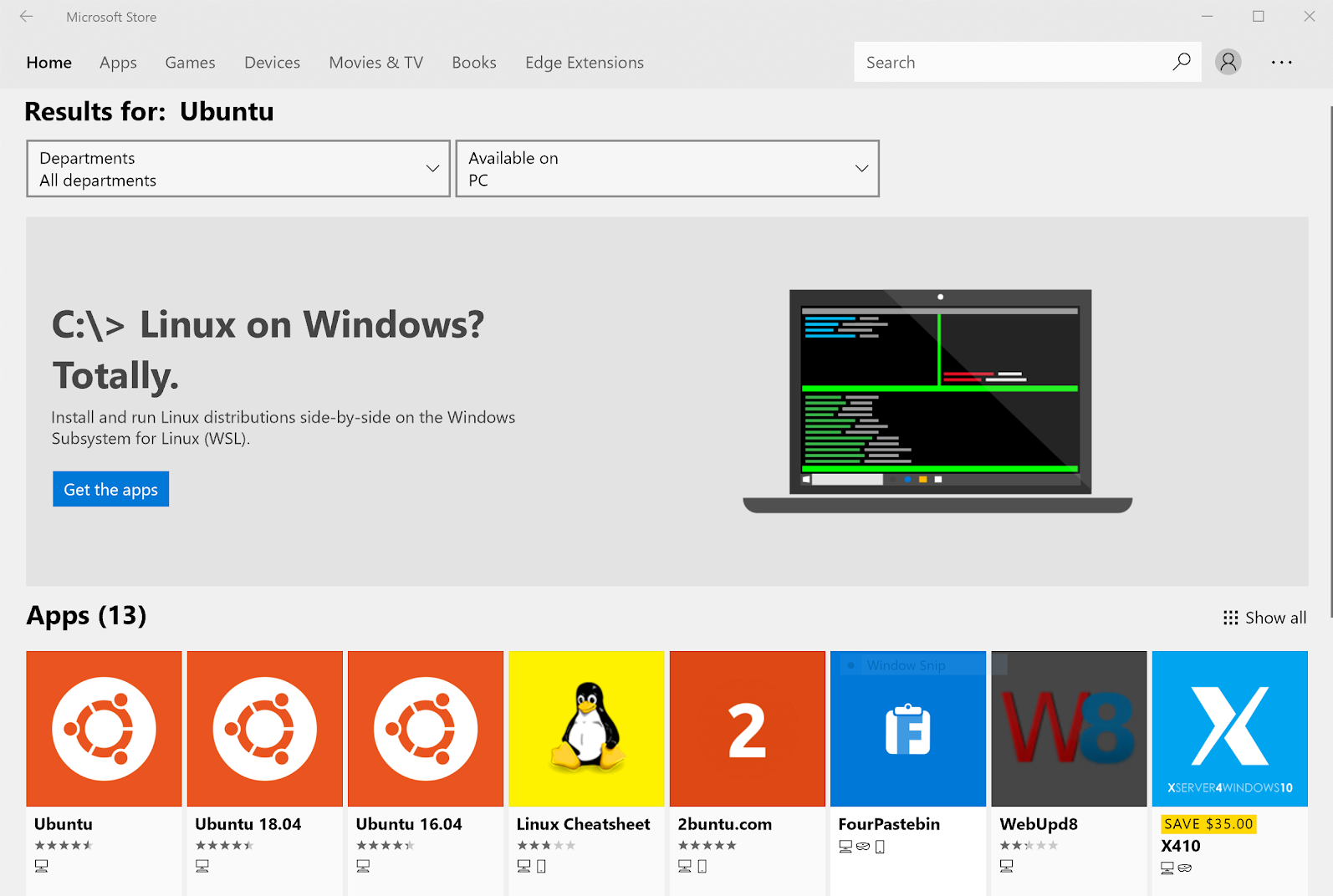Open the three-dot more options menu
Screen dimensions: 1333x896
pos(1281,62)
